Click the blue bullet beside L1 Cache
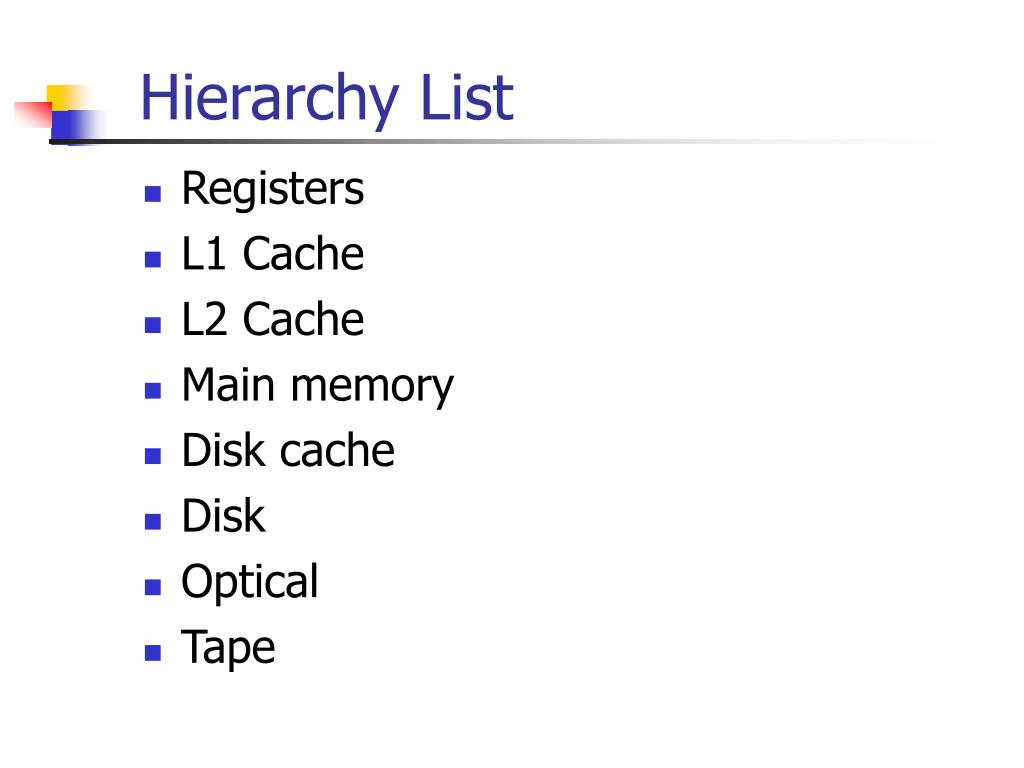The image size is (1024, 768). (153, 260)
